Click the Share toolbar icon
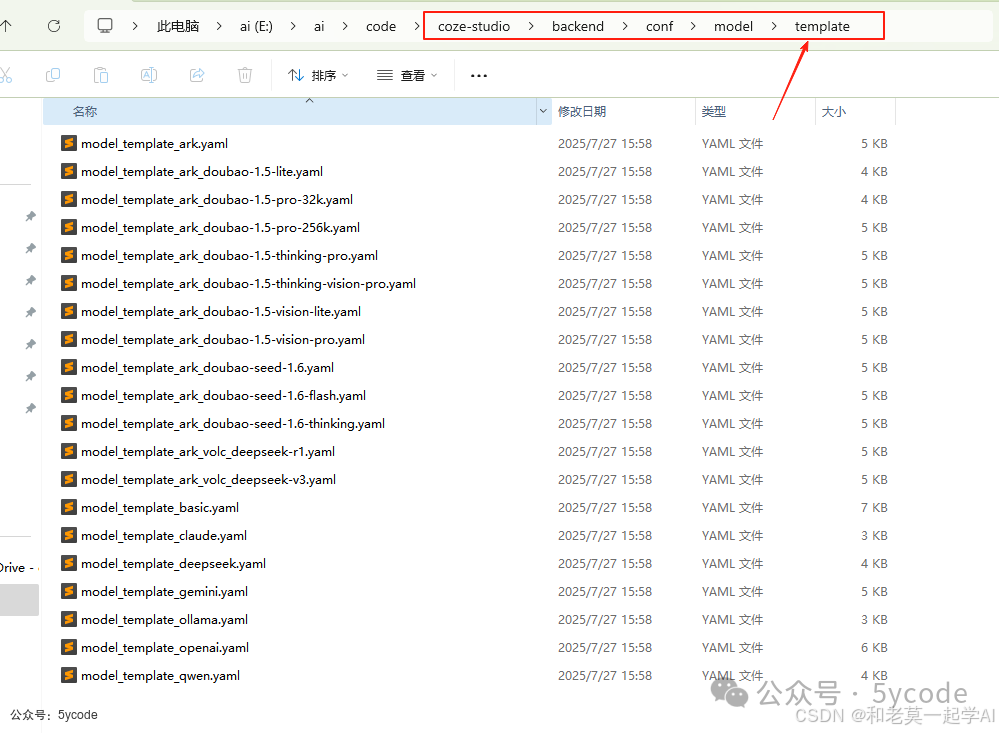 click(x=197, y=75)
